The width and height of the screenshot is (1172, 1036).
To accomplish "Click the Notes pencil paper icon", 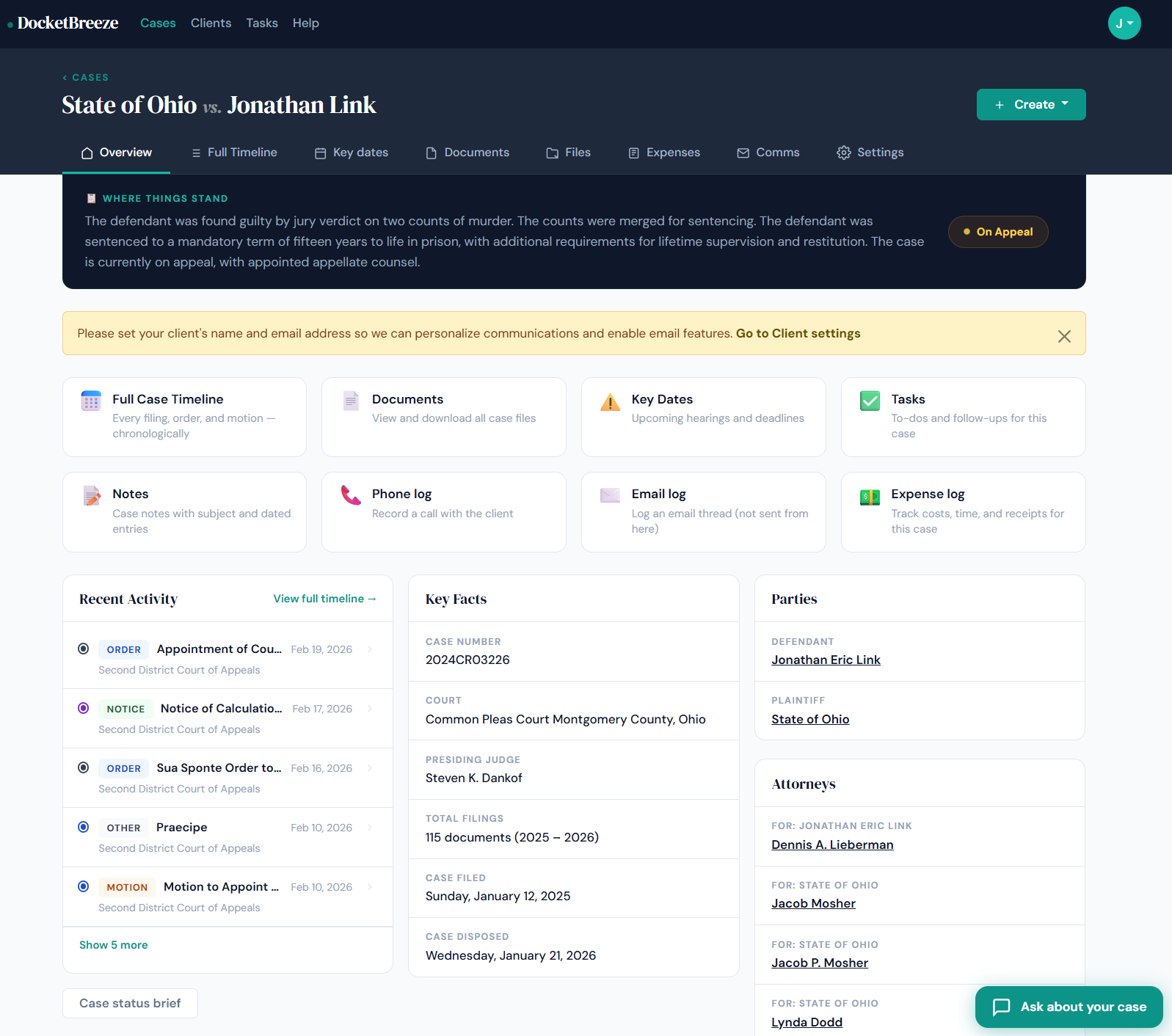I will (x=92, y=496).
